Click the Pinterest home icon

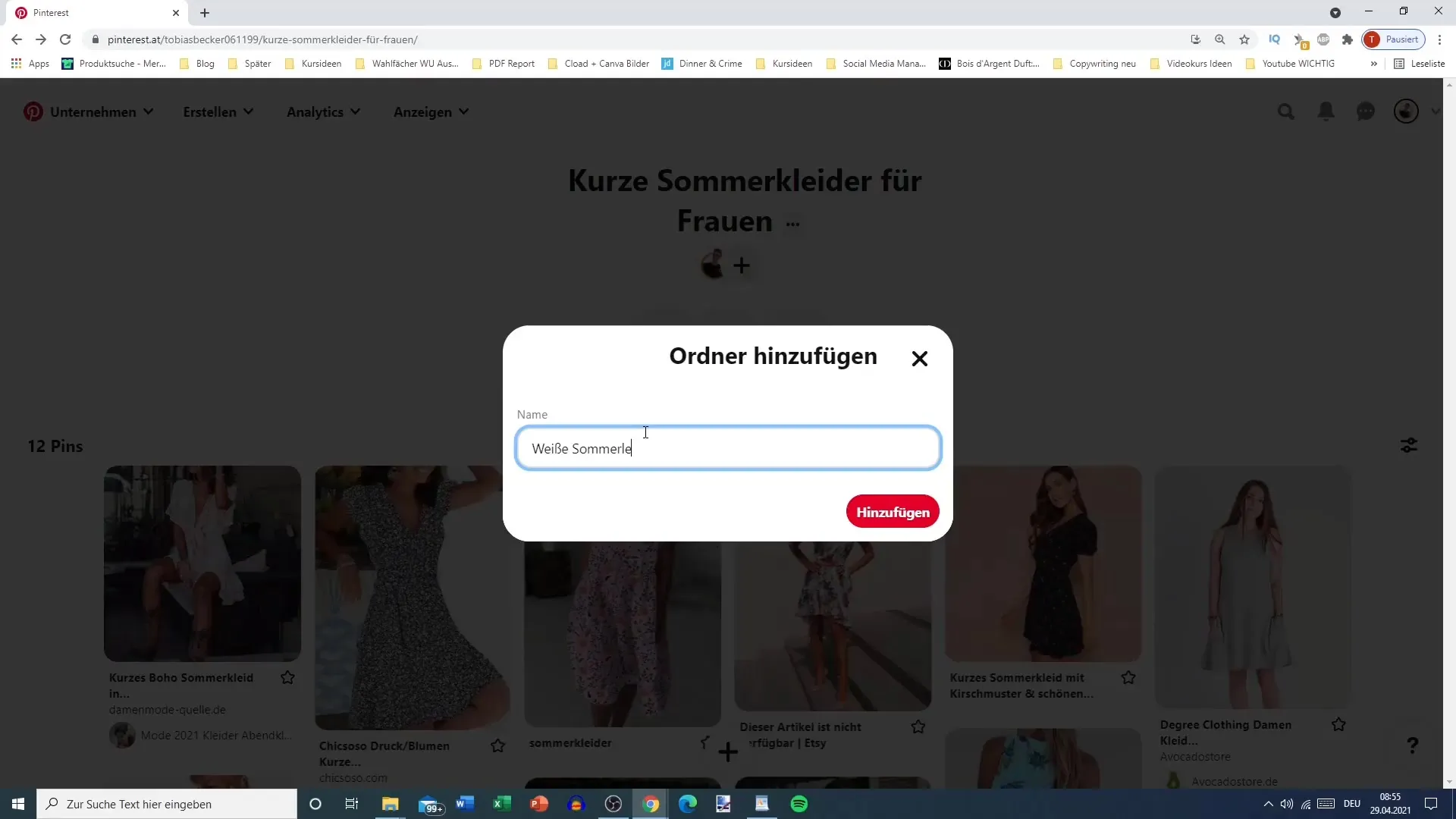coord(33,111)
